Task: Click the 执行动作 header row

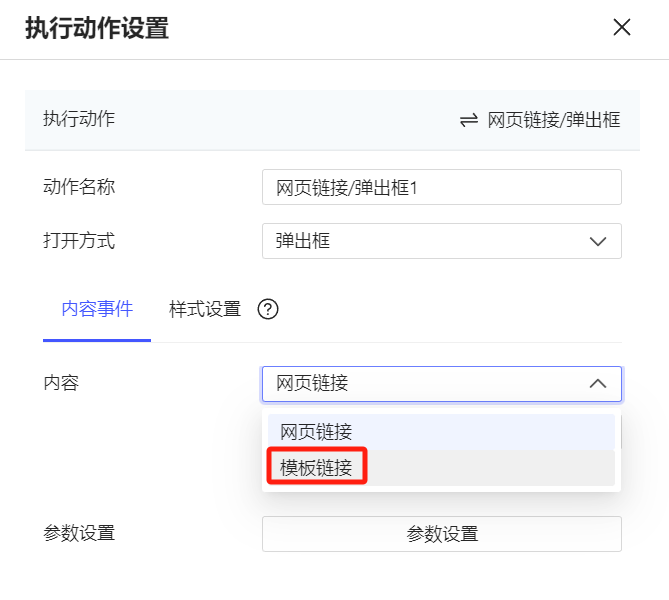Action: point(332,120)
